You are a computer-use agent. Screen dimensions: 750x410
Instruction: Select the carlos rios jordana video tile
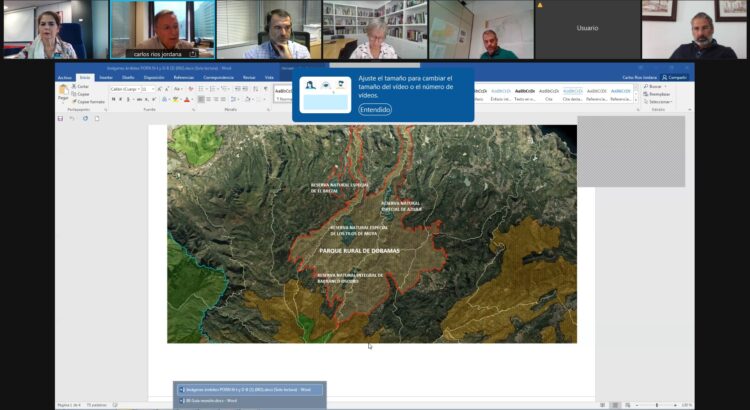tap(163, 29)
